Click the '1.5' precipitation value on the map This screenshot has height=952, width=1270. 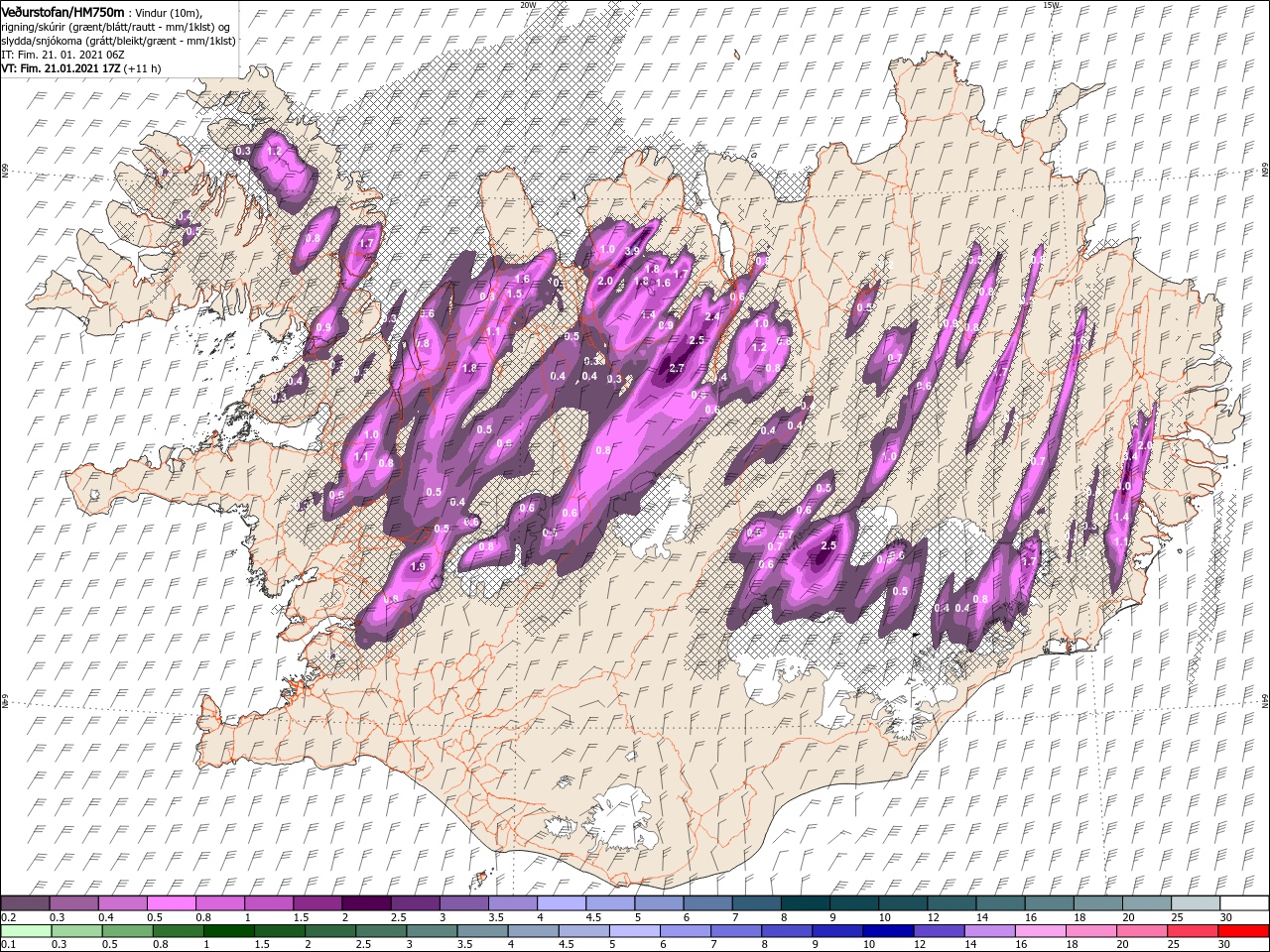point(515,294)
